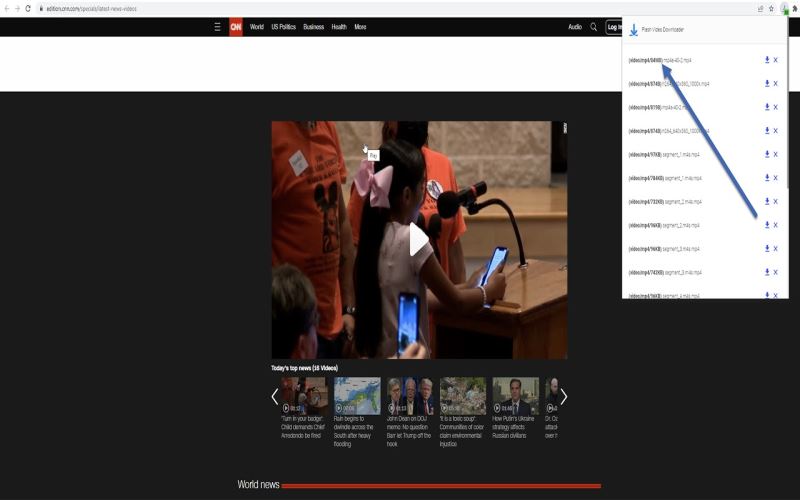Click the Log In button

[x=614, y=27]
